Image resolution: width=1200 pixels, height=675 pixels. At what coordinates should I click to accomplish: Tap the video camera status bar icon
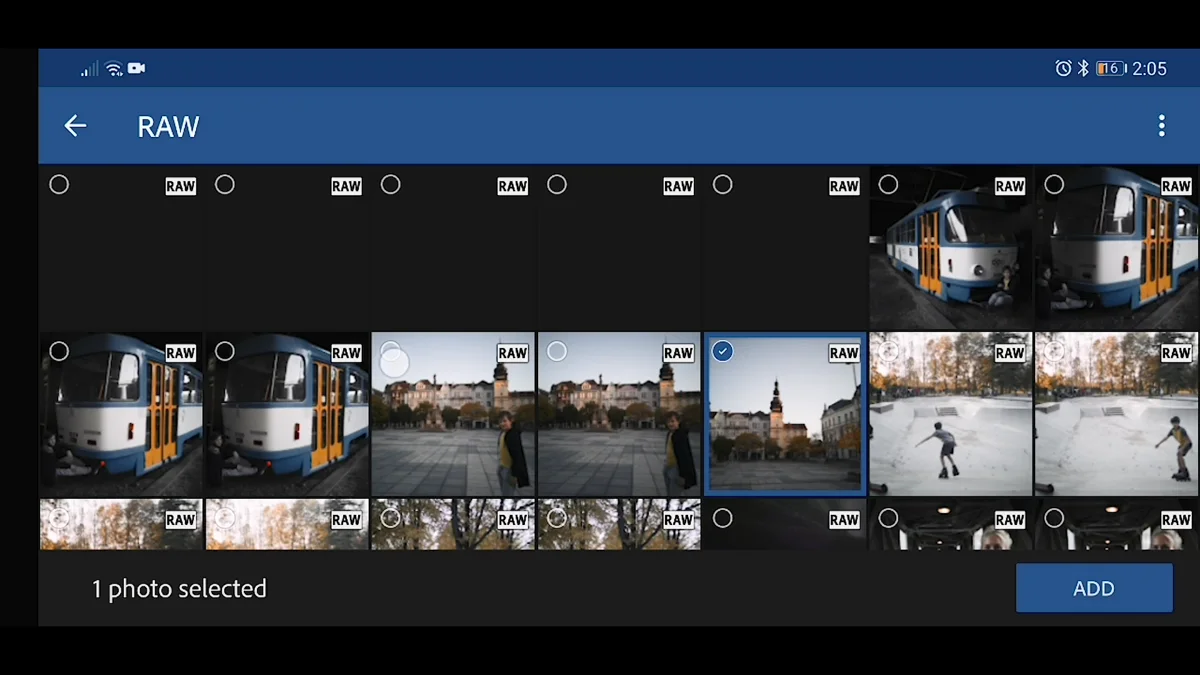[x=136, y=68]
